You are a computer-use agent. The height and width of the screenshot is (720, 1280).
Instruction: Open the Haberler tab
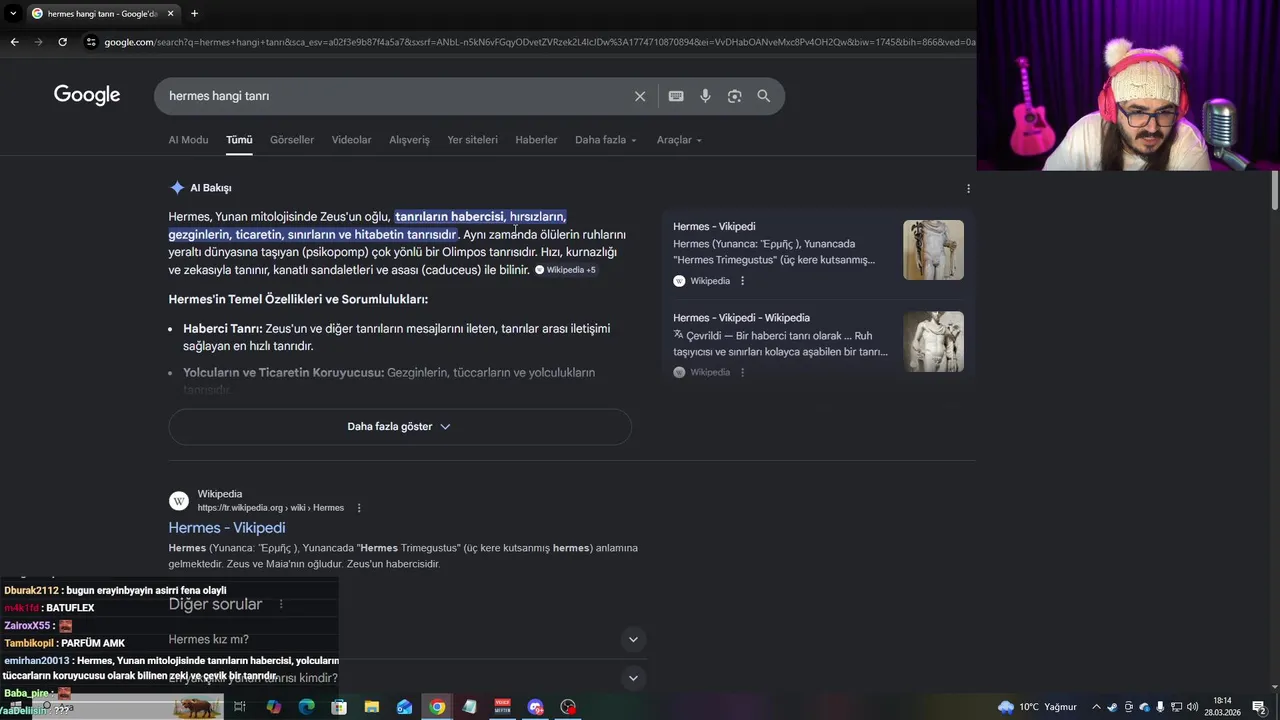tap(536, 140)
